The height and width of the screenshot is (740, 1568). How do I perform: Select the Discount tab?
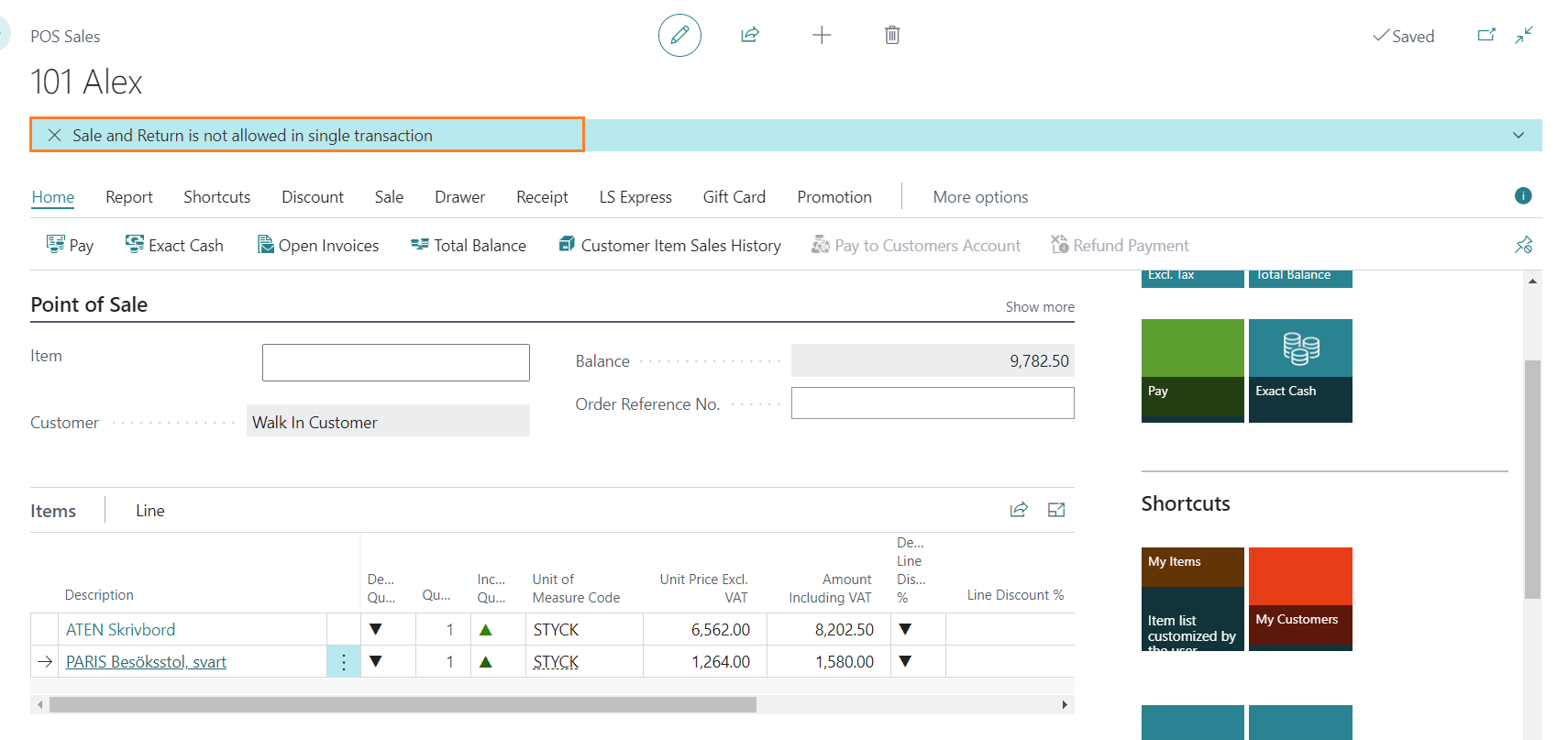(x=313, y=197)
